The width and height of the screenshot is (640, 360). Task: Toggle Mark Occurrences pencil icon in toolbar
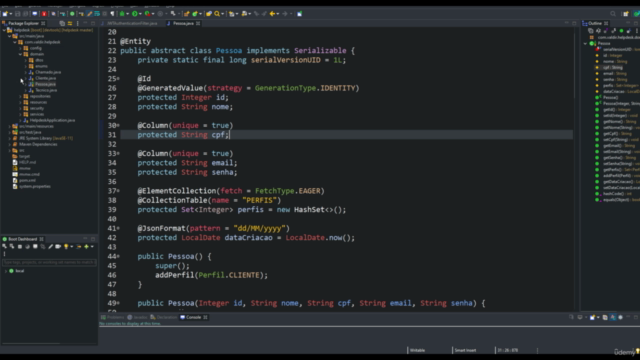click(89, 14)
